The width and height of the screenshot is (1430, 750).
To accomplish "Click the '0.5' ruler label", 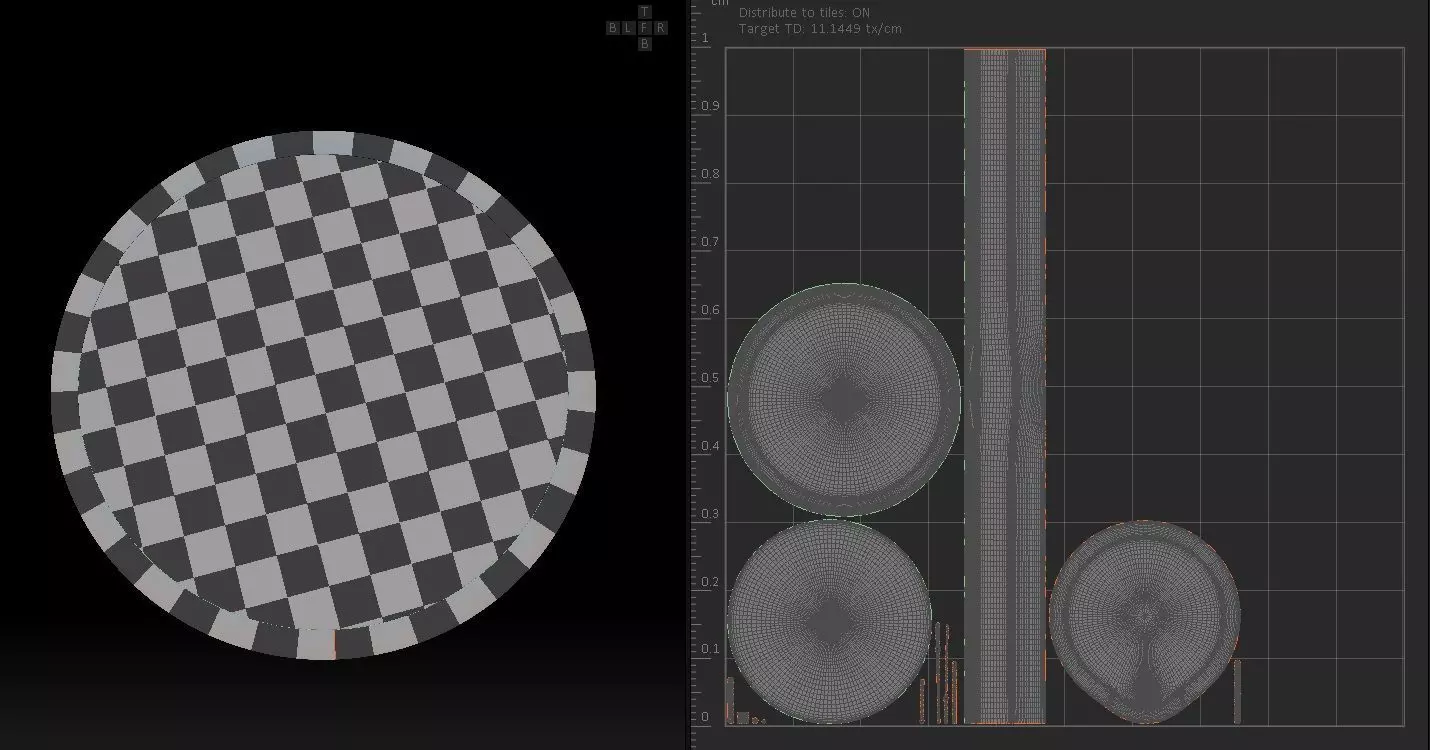I will point(709,378).
